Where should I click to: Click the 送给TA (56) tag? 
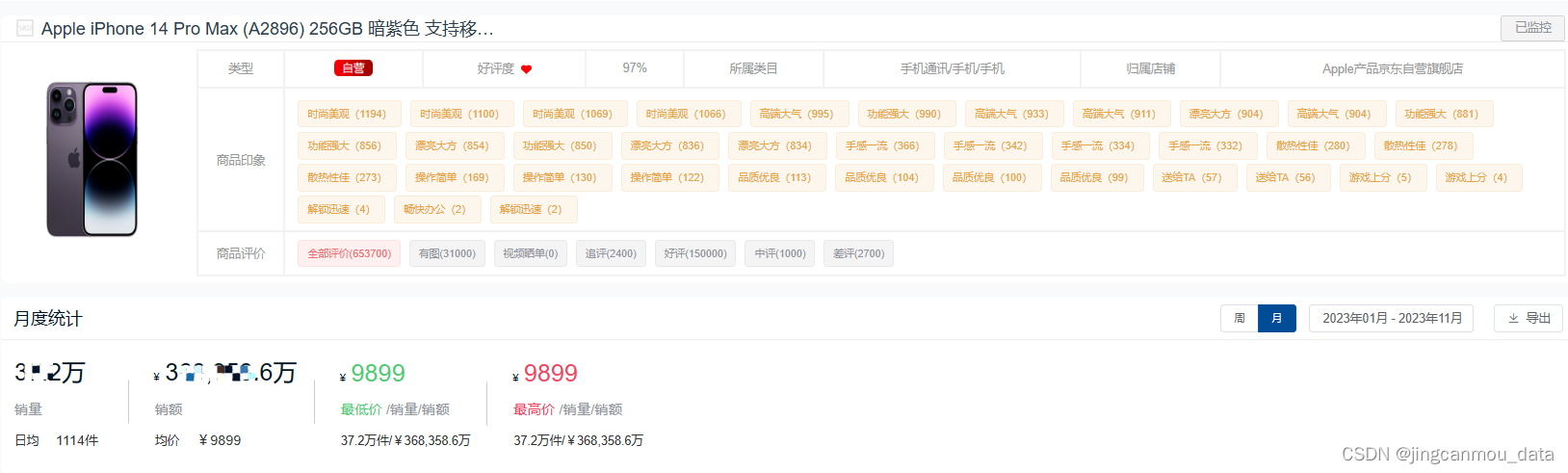coord(1288,177)
